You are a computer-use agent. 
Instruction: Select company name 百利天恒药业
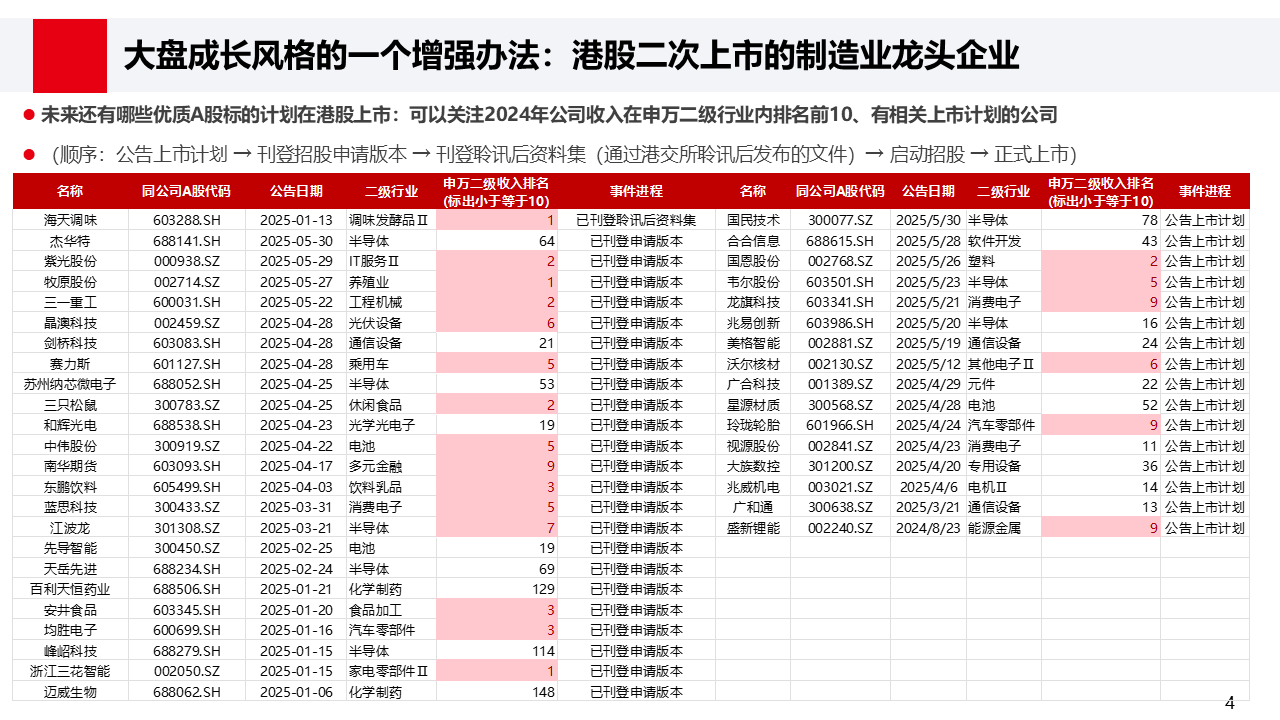(71, 589)
